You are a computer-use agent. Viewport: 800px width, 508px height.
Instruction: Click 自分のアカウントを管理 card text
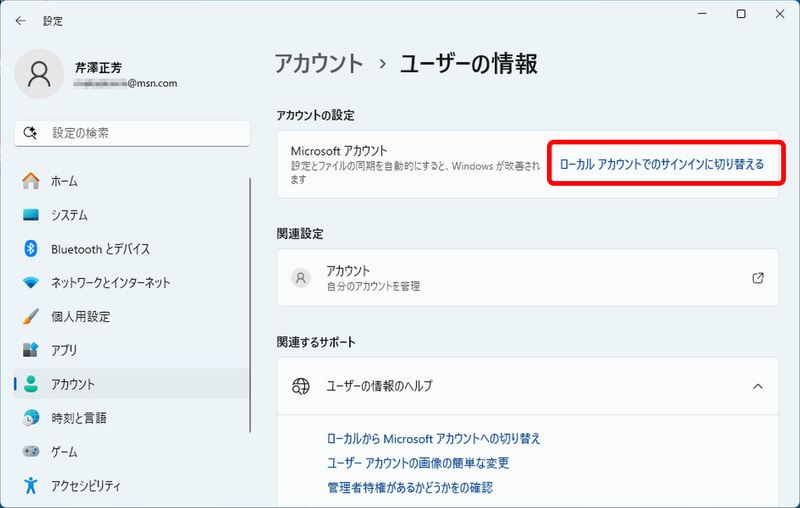click(373, 286)
